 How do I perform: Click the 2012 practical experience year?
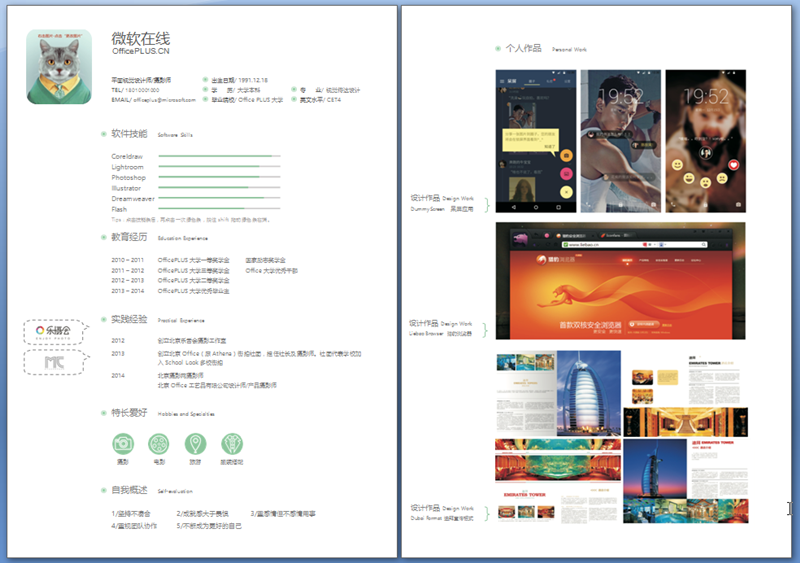click(x=118, y=340)
